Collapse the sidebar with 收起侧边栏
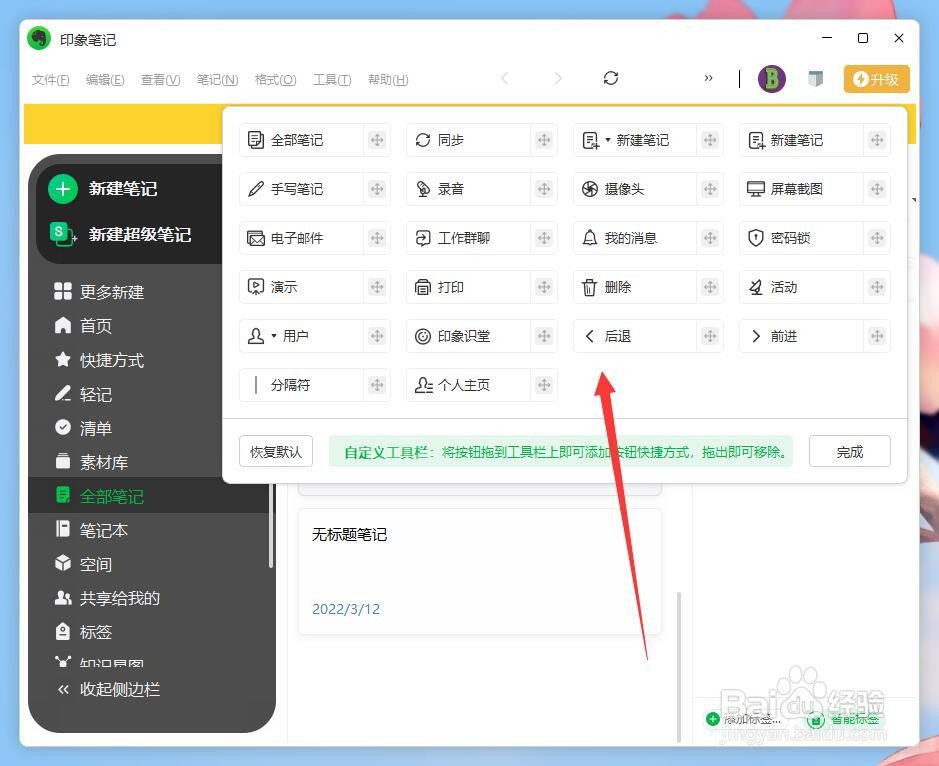 tap(109, 690)
